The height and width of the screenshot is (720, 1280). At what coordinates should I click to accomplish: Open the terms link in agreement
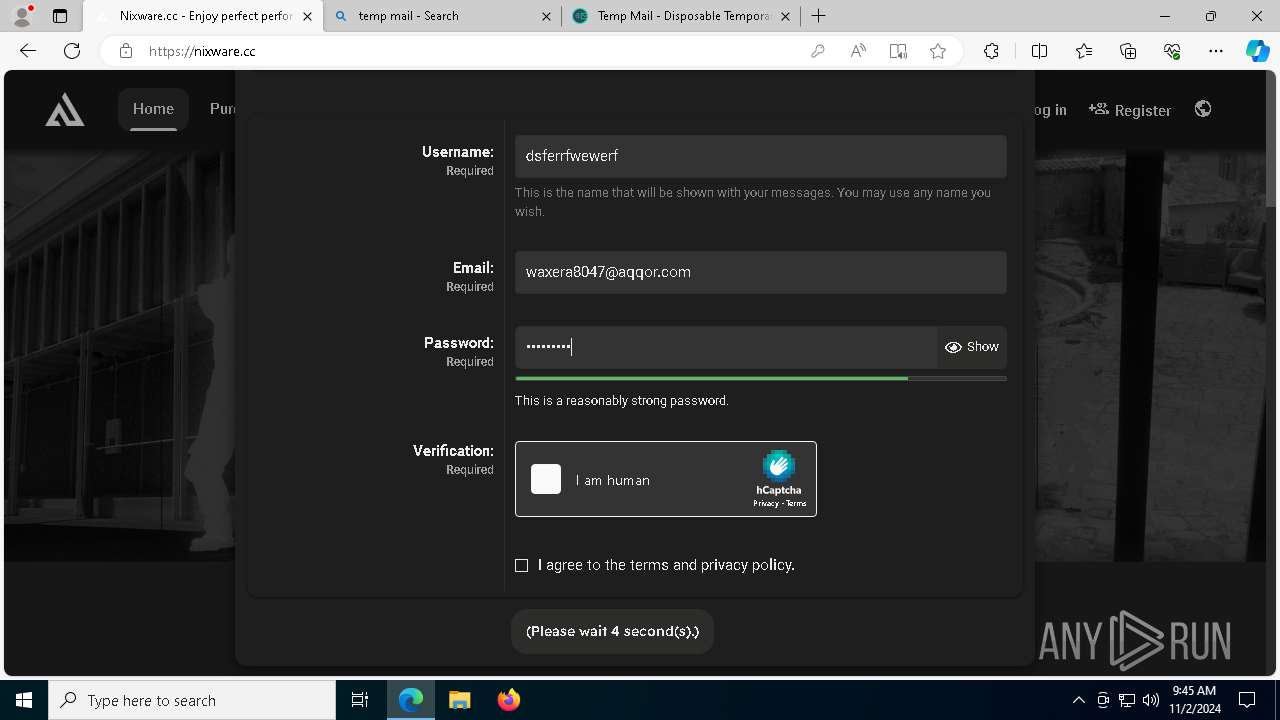pos(649,565)
